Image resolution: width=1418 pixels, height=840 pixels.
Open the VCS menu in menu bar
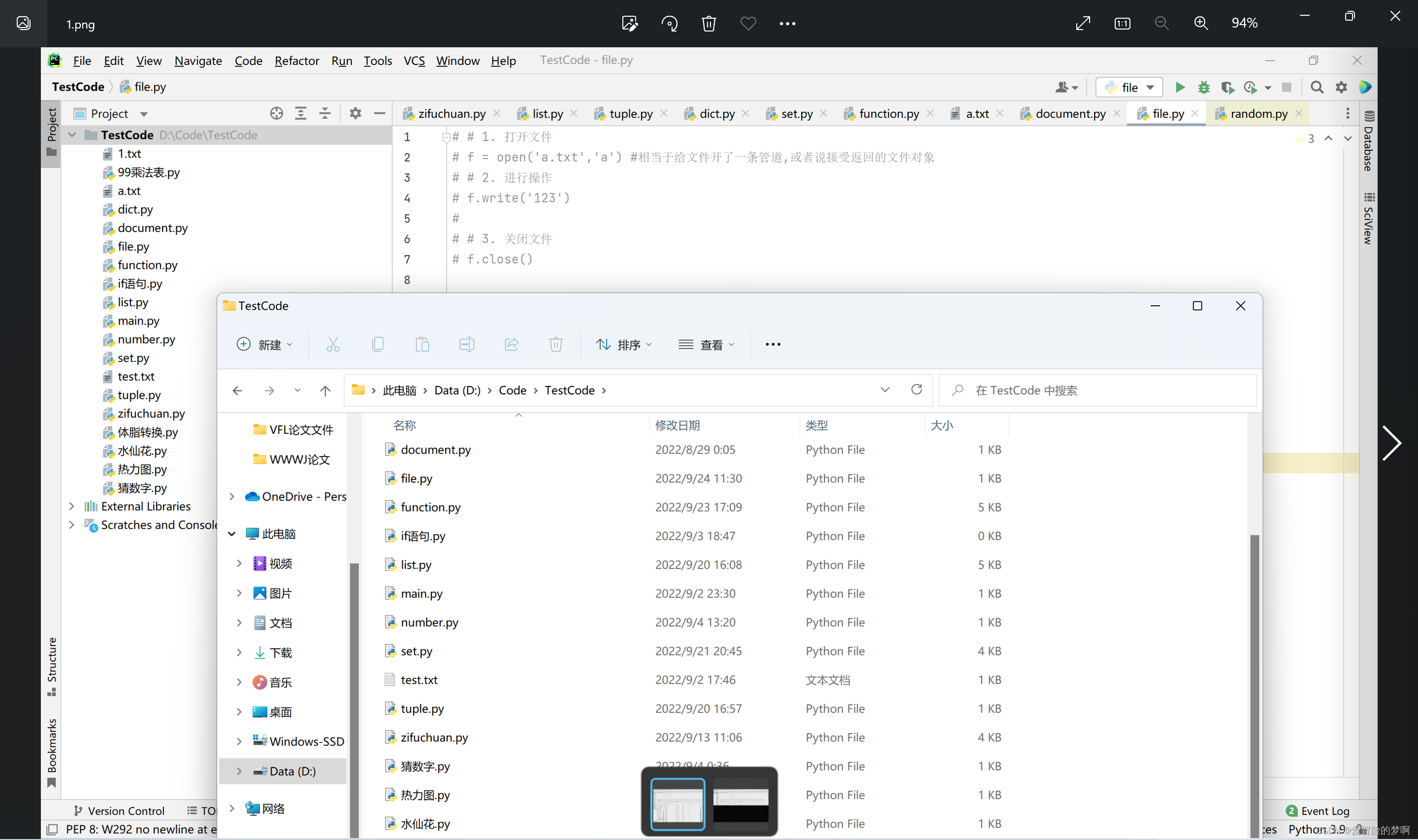(x=413, y=60)
